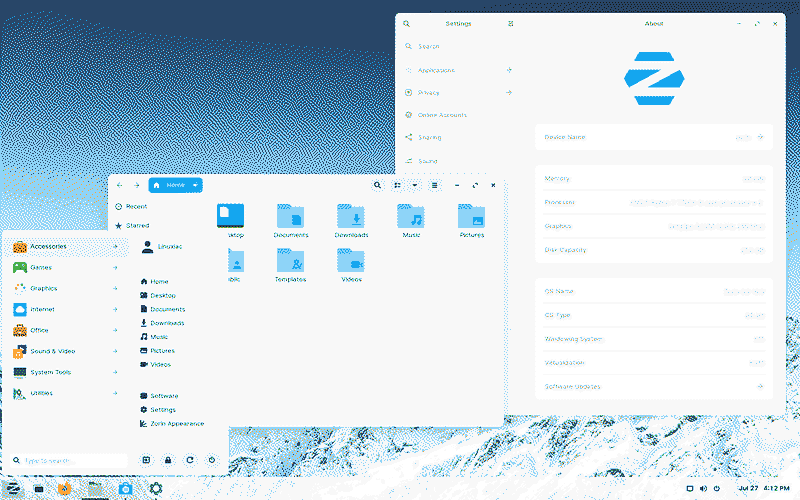800x500 pixels.
Task: Open Settings gear in the taskbar
Action: click(x=156, y=489)
